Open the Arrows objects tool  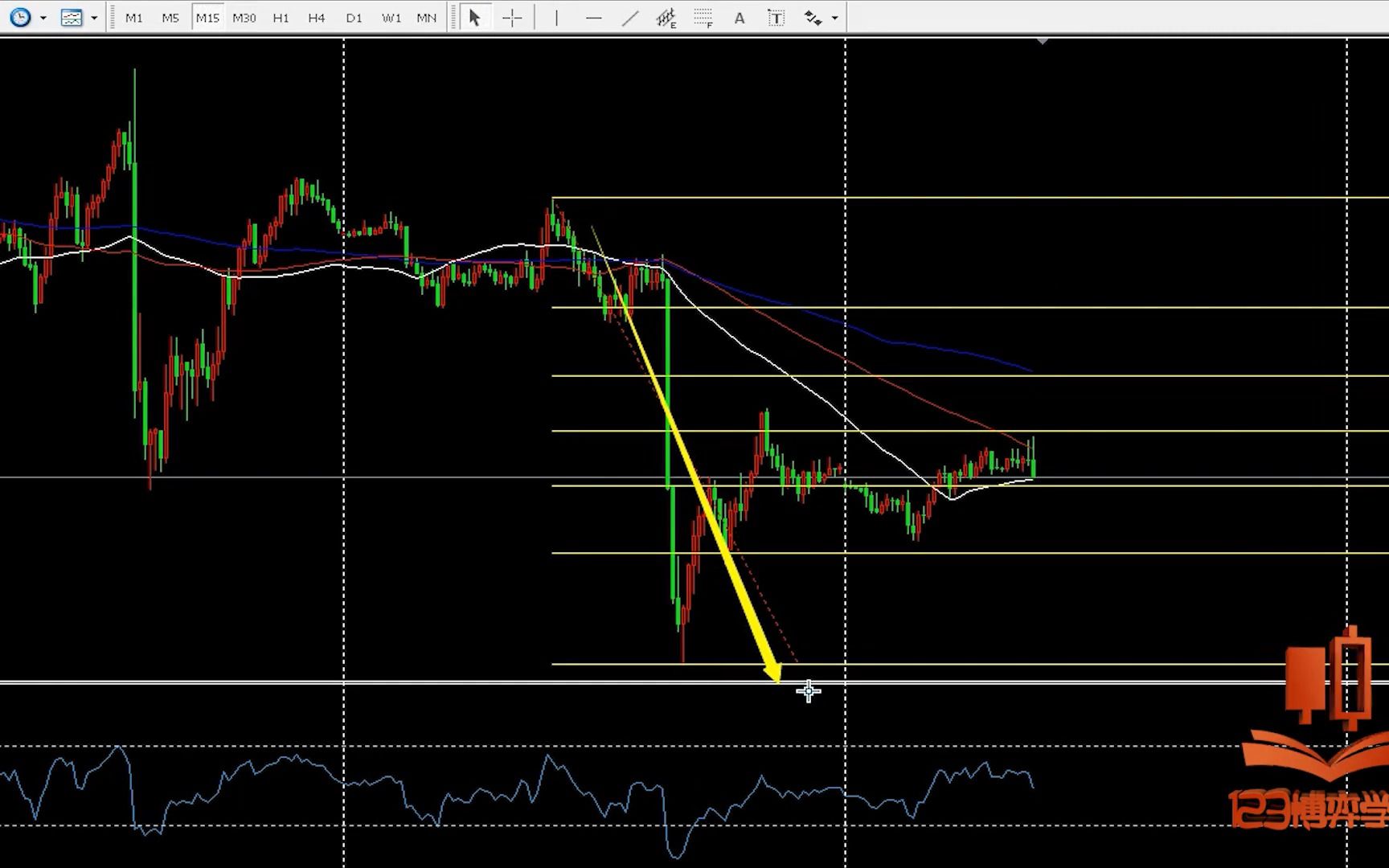813,18
